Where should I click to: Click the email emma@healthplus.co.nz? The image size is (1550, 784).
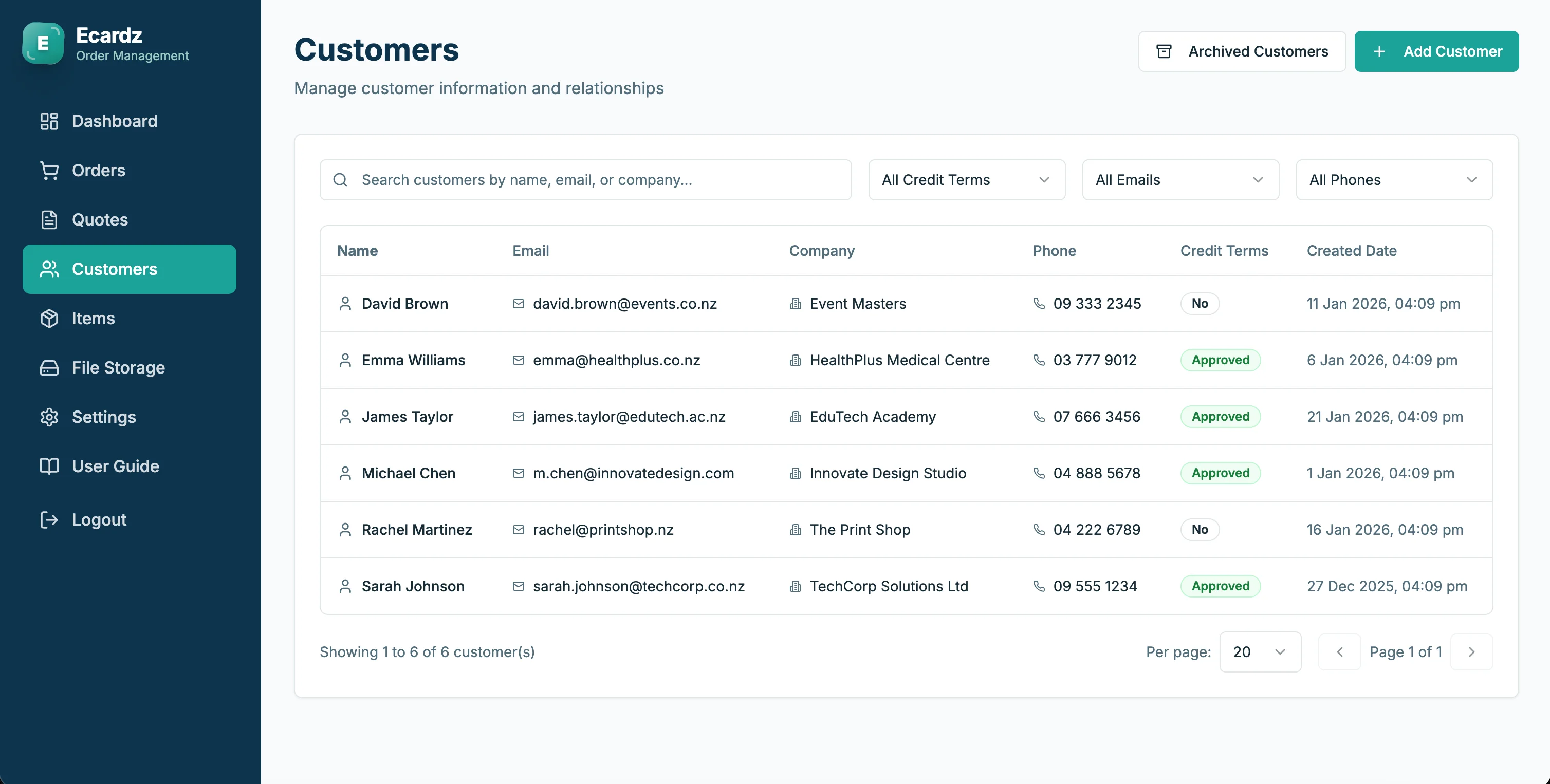tap(617, 361)
